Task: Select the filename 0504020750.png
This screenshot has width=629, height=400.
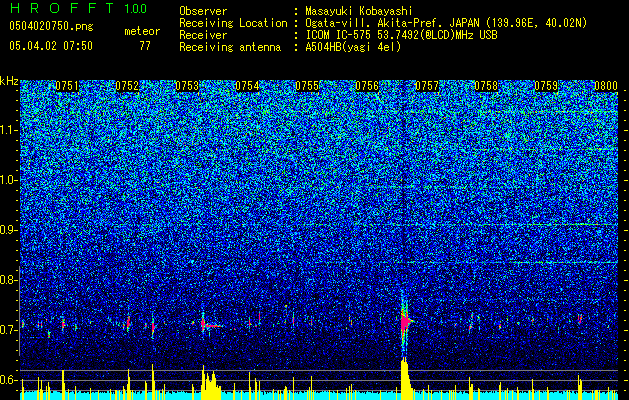Action: (x=51, y=26)
